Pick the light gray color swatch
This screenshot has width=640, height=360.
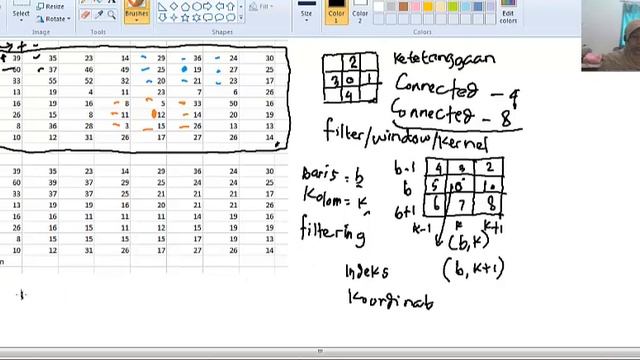391,7
